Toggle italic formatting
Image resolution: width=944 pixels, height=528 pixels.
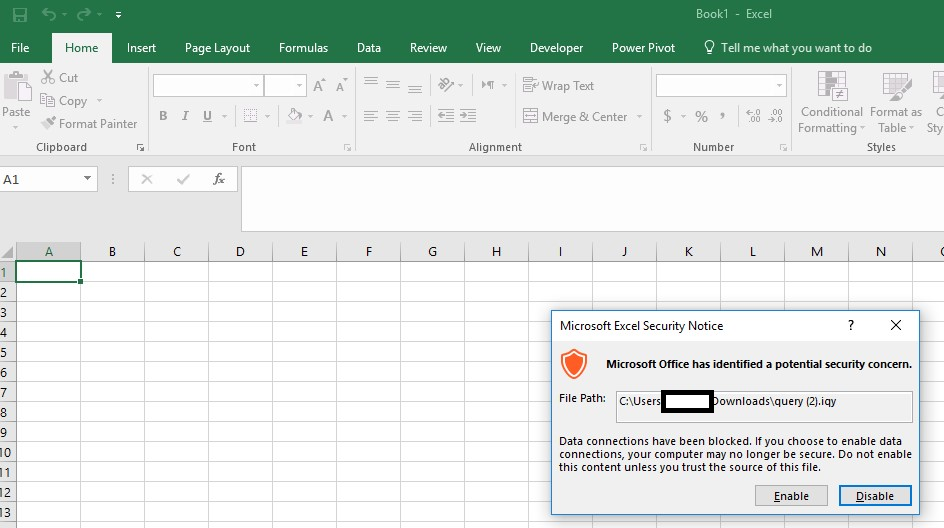click(185, 116)
